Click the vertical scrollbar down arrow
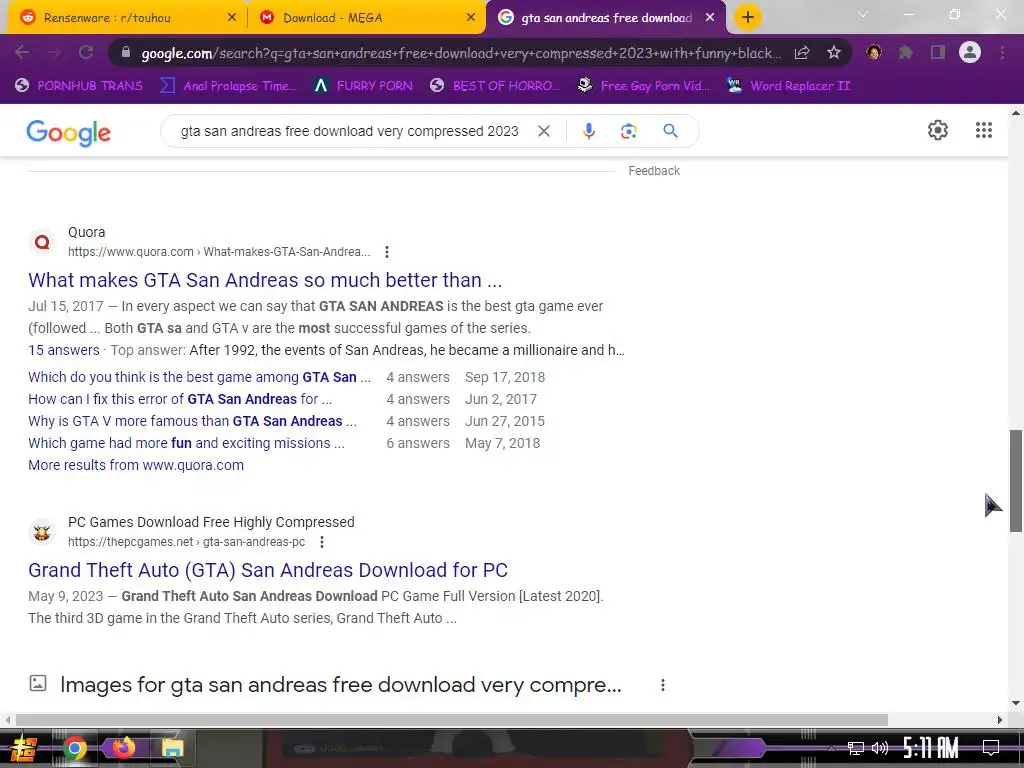Viewport: 1024px width, 768px height. click(1016, 703)
